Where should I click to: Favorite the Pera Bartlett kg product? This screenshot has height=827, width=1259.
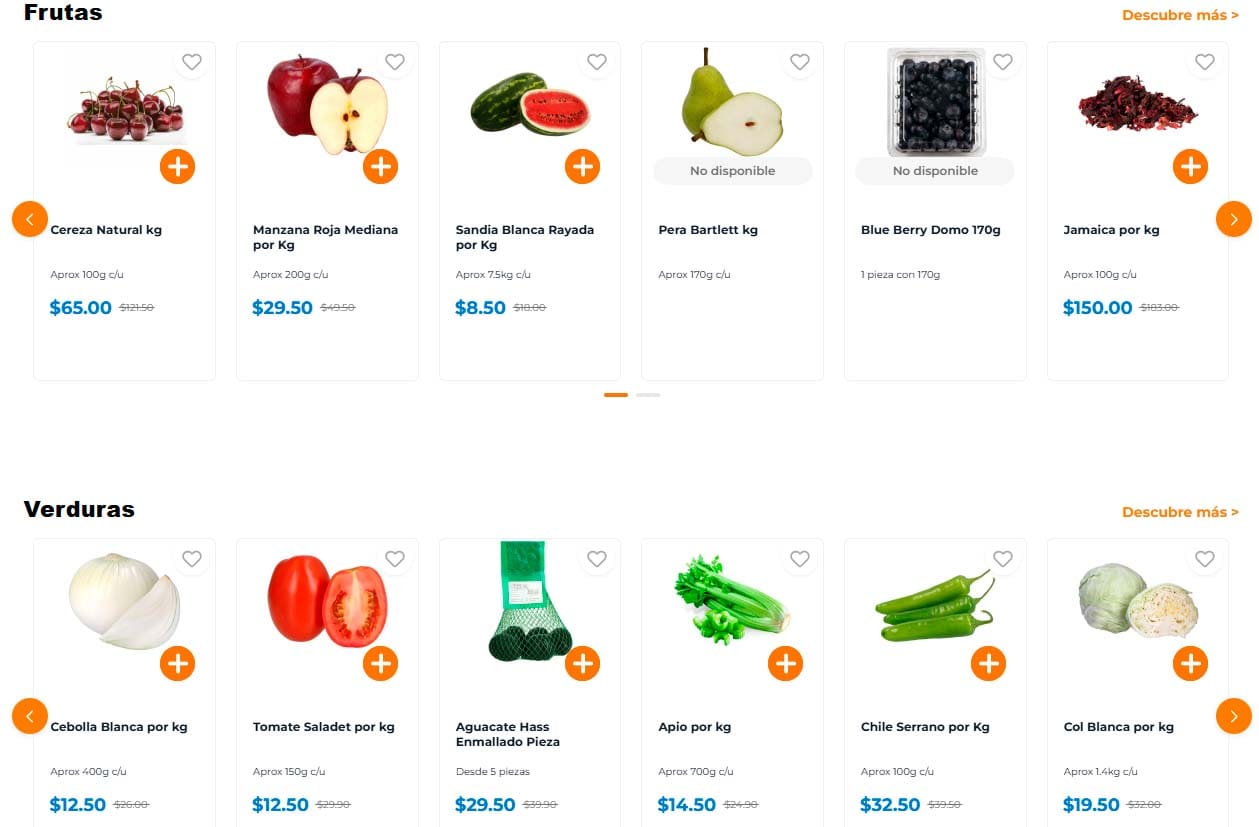800,62
